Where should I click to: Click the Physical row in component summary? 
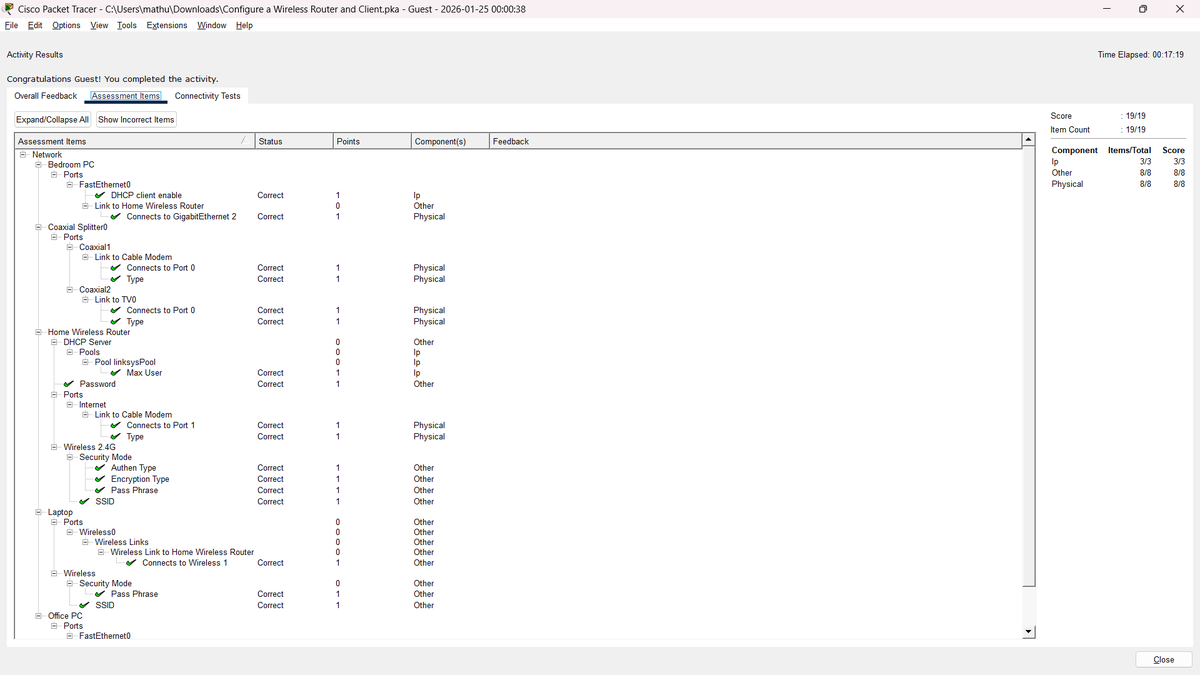(x=1118, y=184)
